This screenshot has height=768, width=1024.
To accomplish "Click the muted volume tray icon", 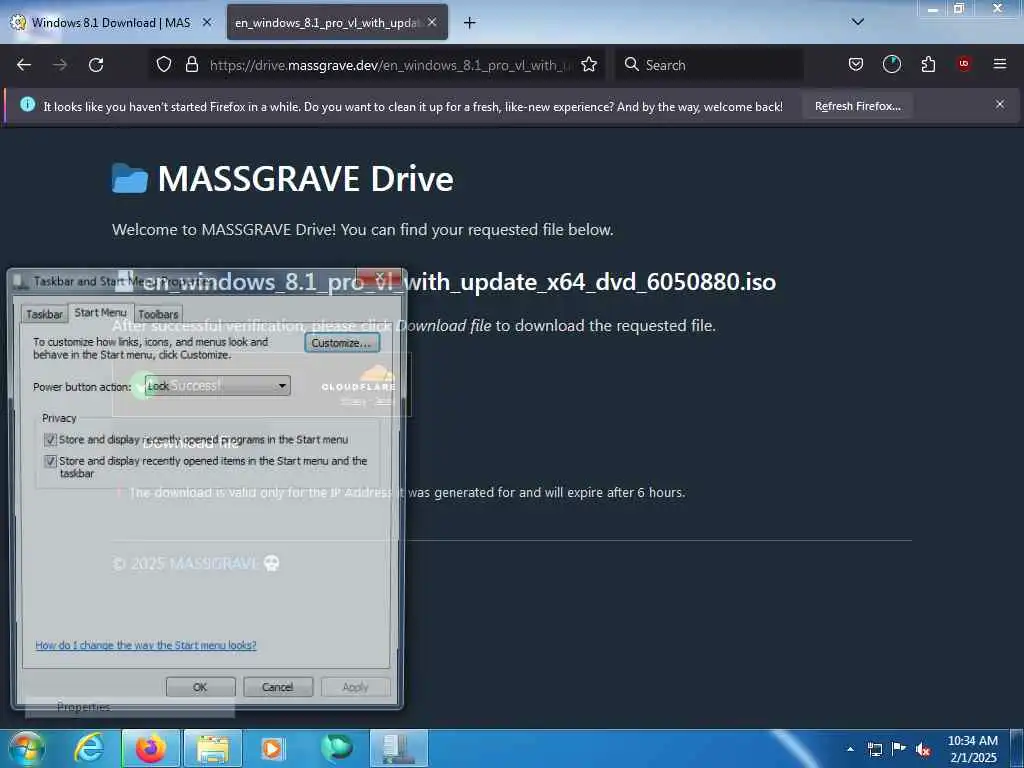I will pos(923,750).
